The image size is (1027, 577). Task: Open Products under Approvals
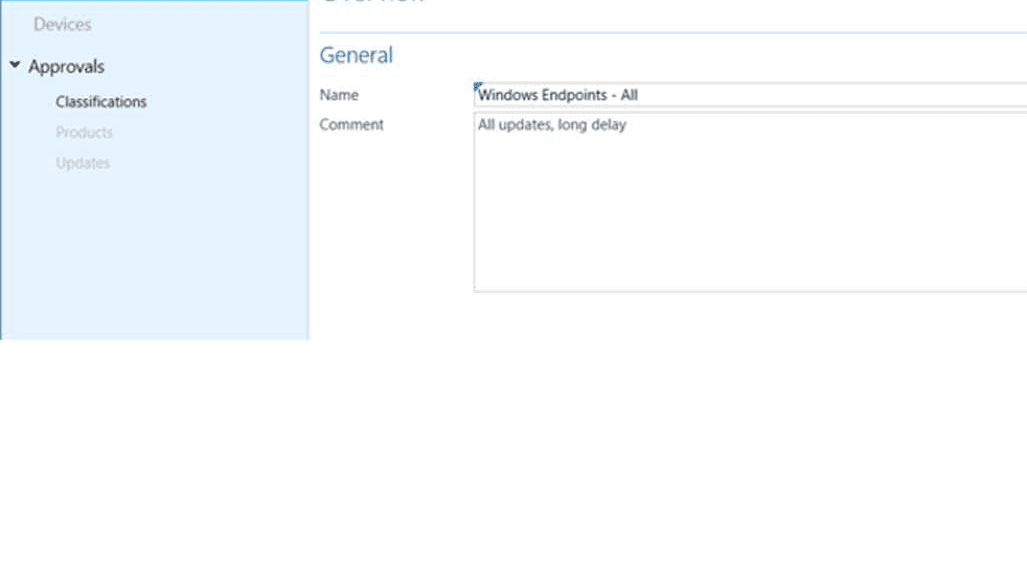point(84,132)
